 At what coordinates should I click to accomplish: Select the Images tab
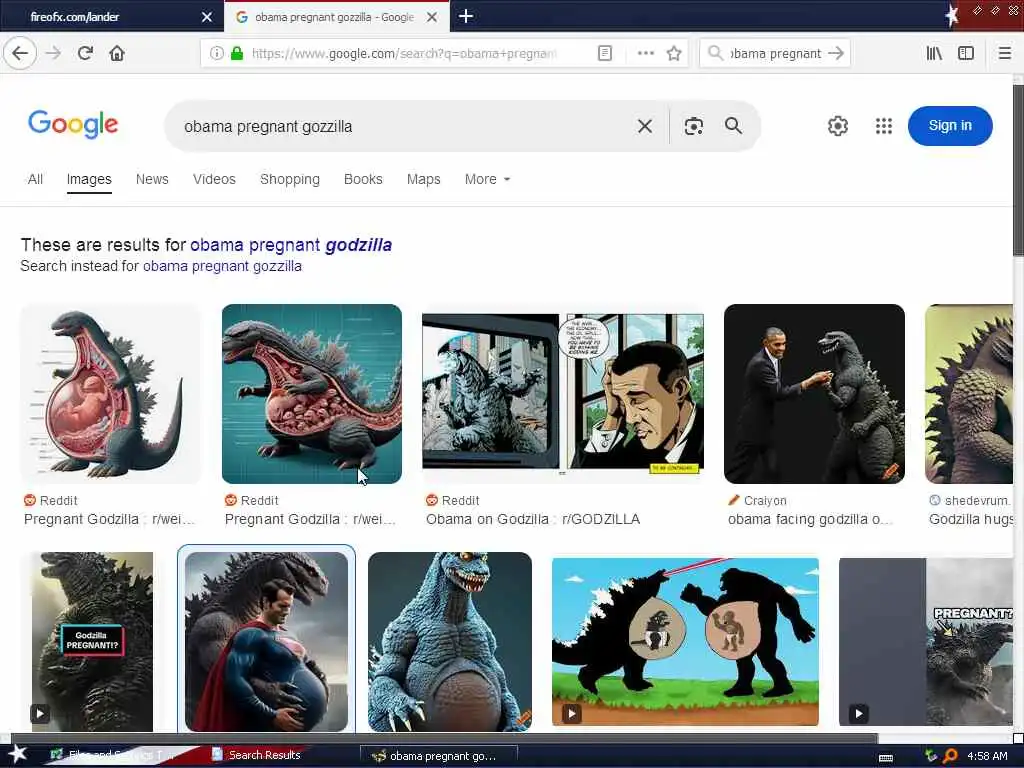[89, 179]
